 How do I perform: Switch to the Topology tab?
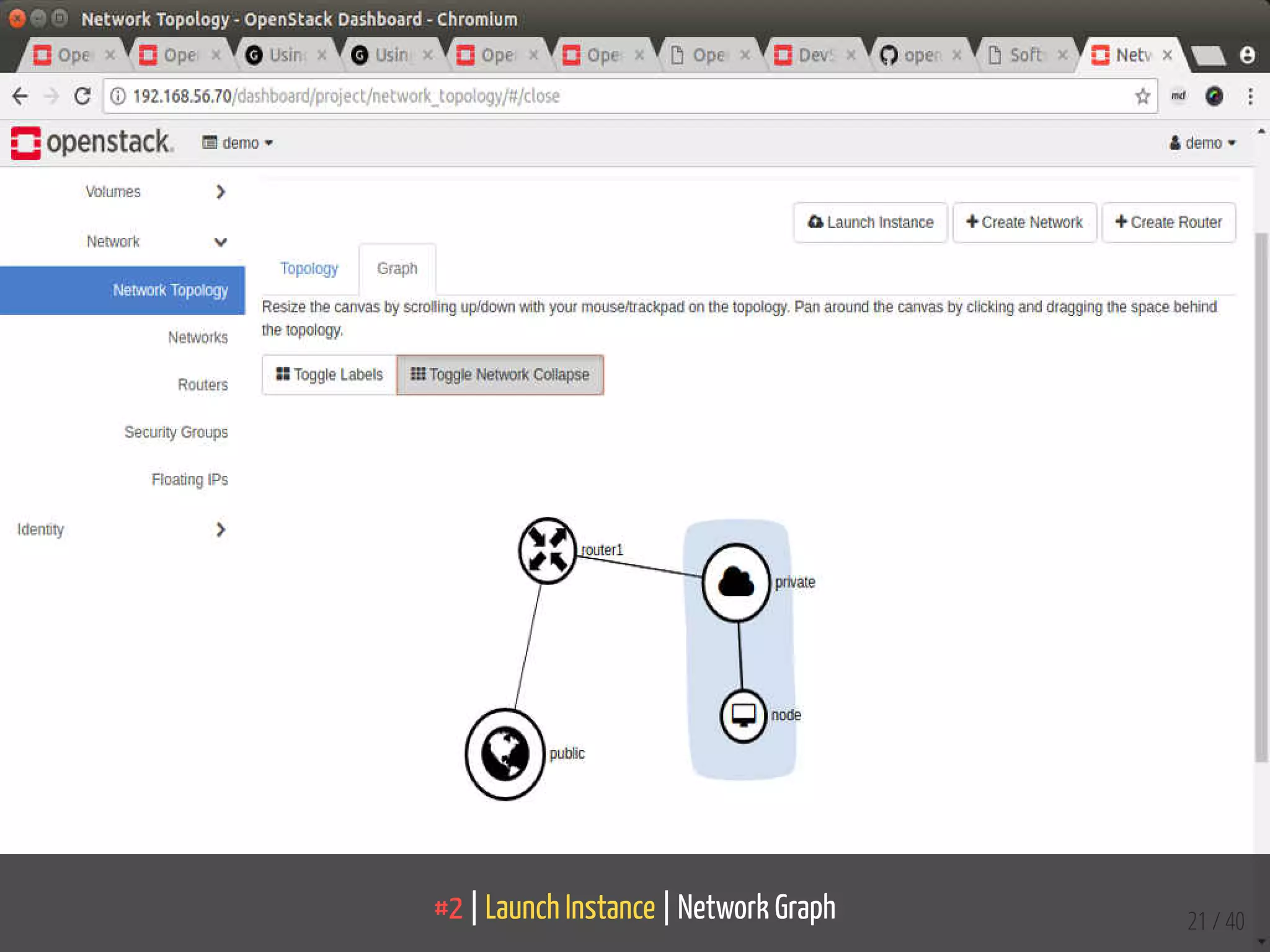[309, 268]
